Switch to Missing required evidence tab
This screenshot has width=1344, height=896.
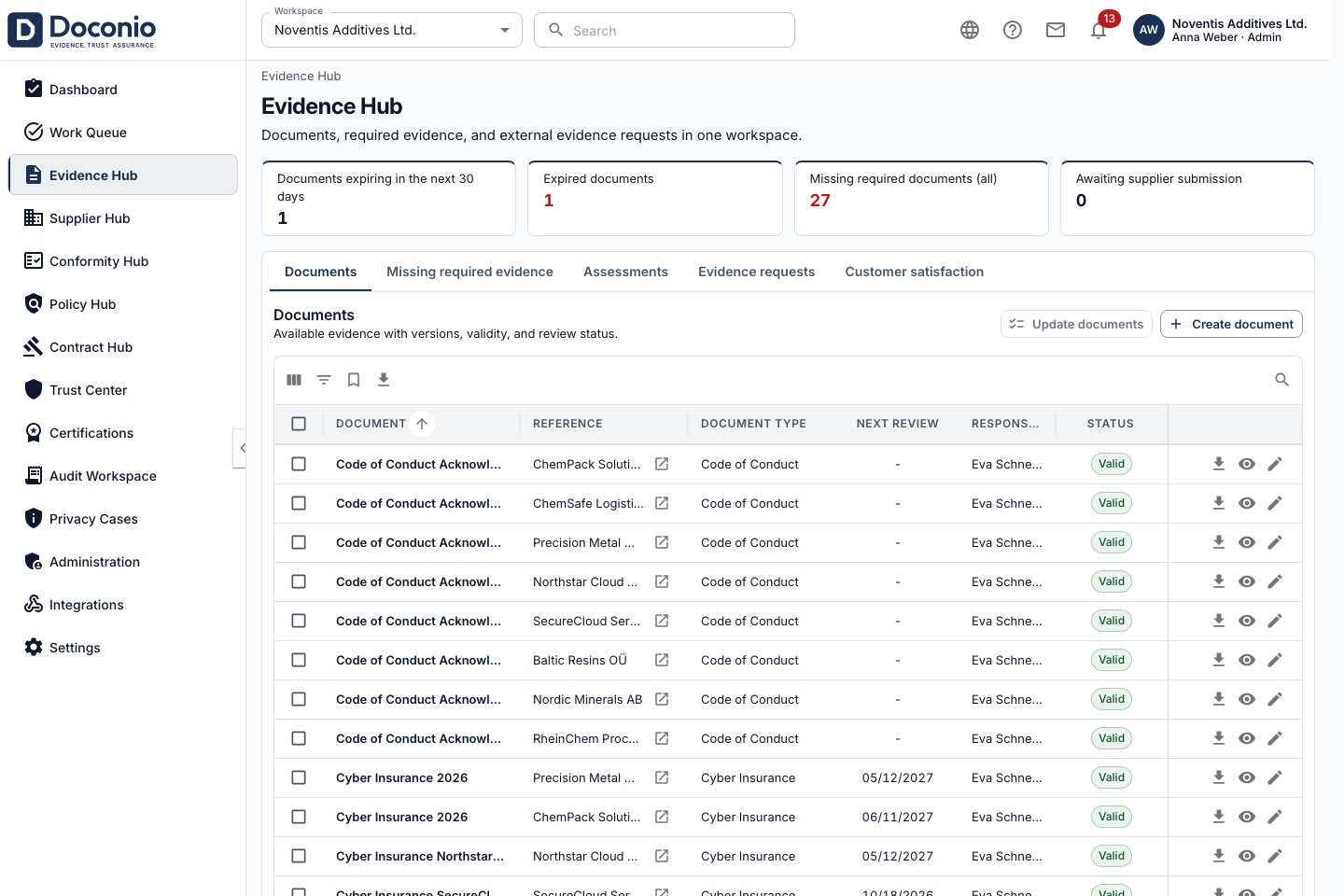[469, 272]
